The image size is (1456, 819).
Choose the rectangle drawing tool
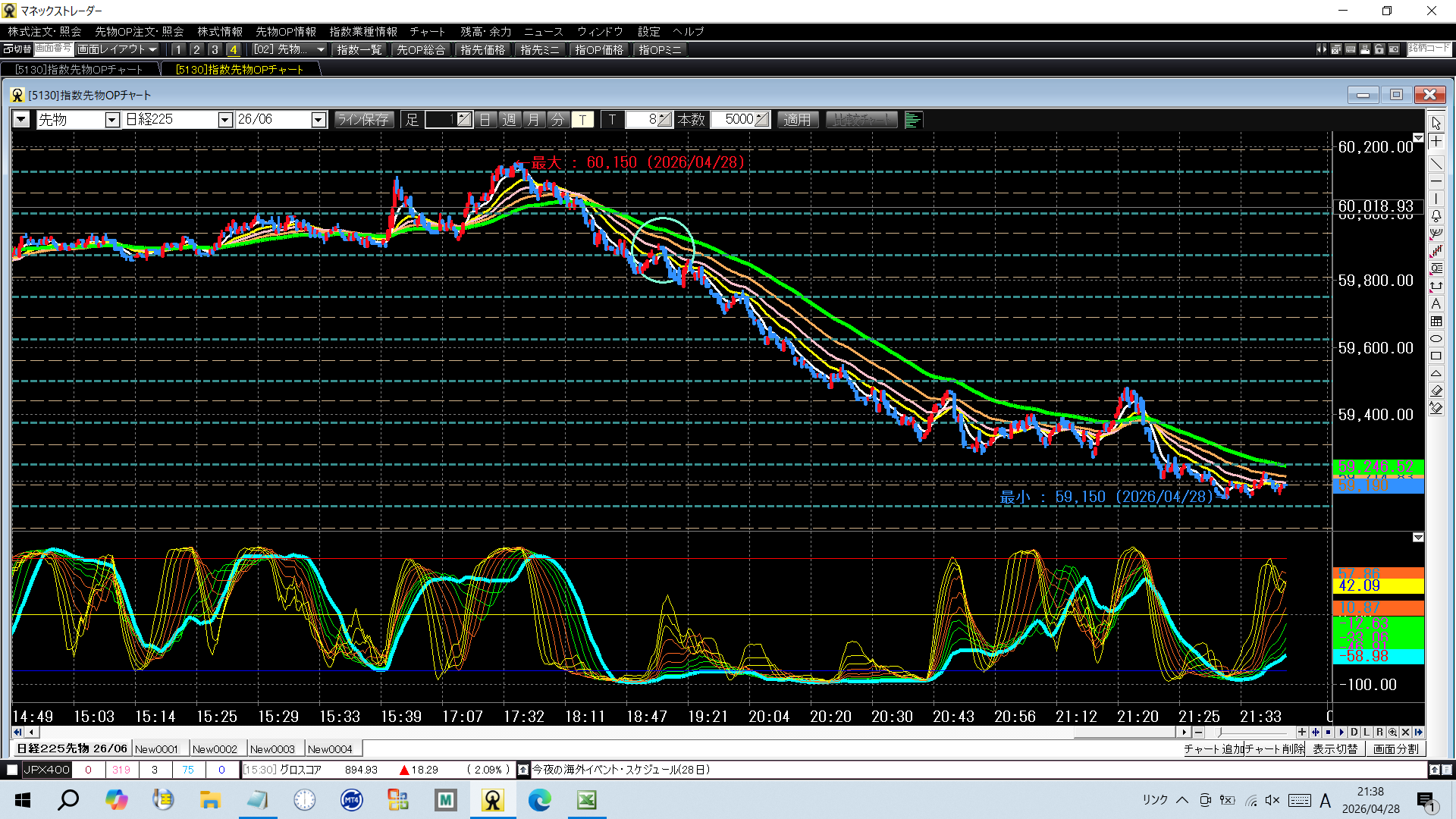(1436, 356)
